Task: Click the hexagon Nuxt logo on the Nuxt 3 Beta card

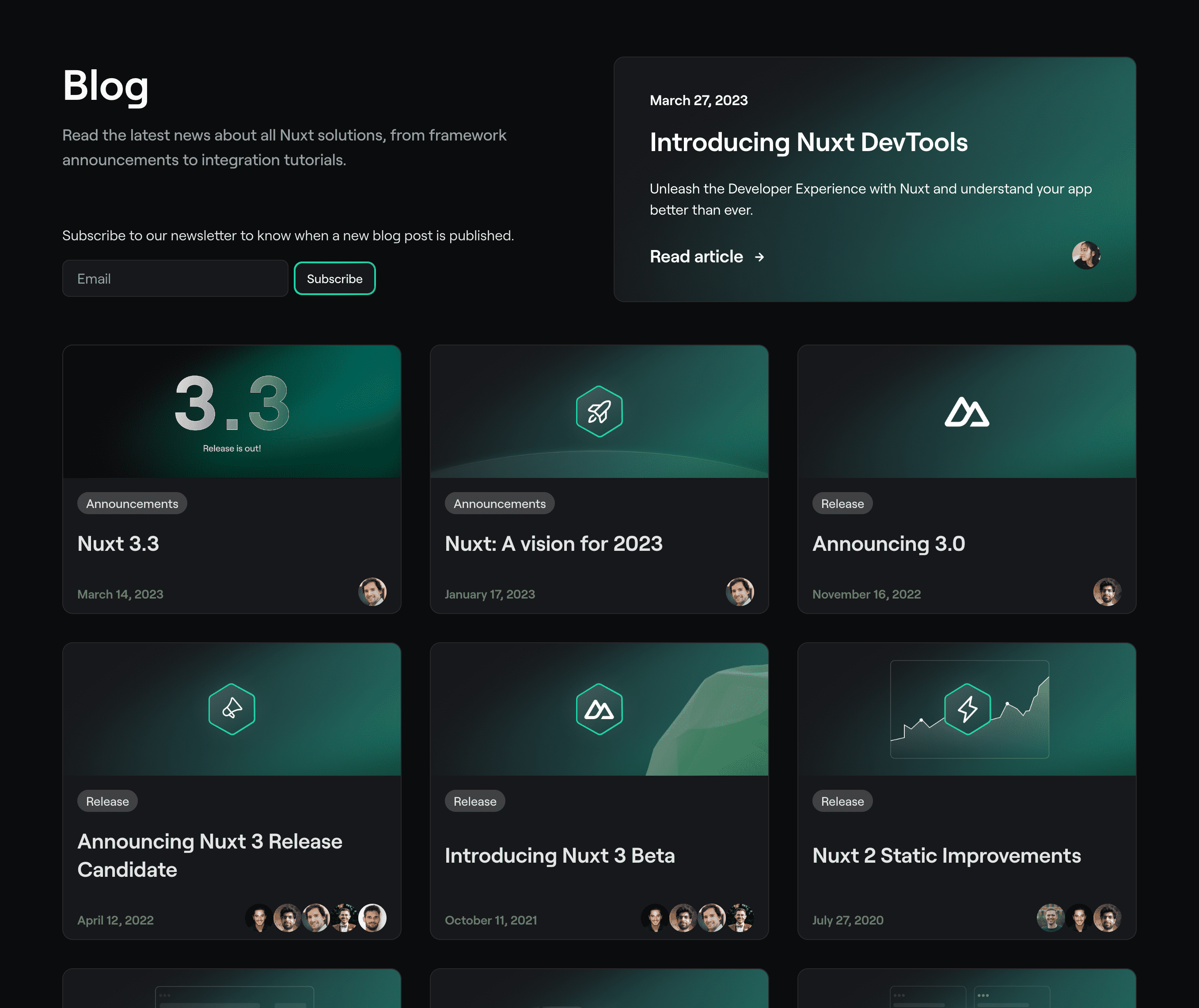Action: click(599, 709)
